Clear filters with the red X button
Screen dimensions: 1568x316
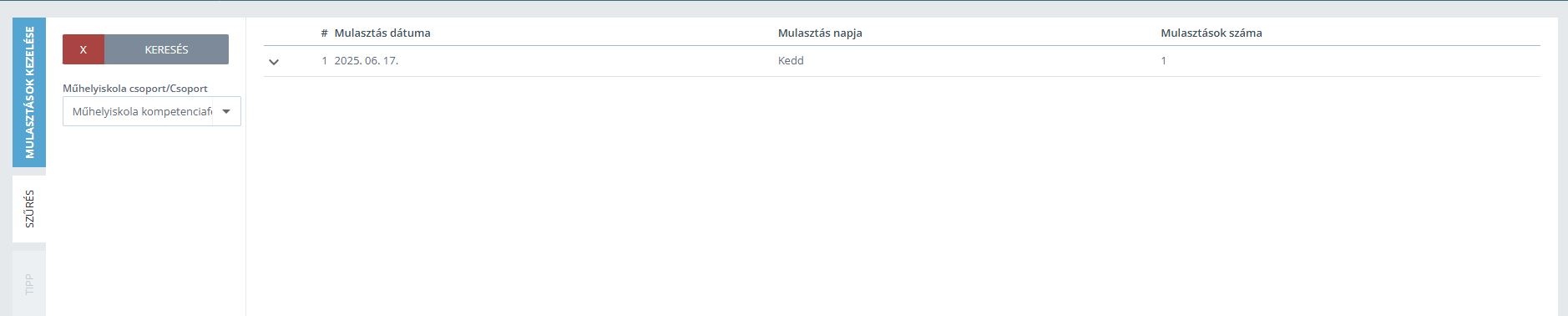(x=83, y=49)
